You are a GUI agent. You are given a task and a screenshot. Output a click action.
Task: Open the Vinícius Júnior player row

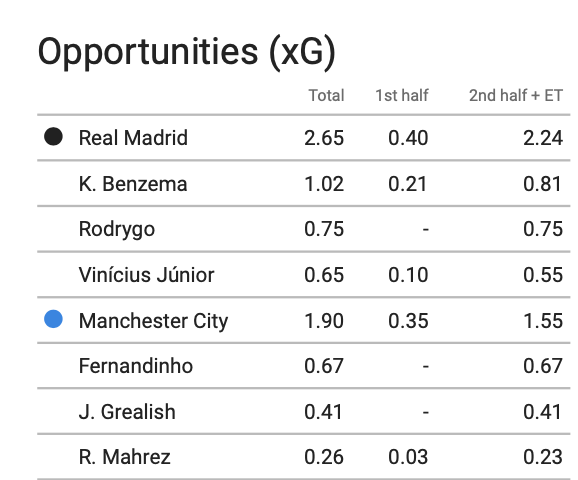pos(303,275)
